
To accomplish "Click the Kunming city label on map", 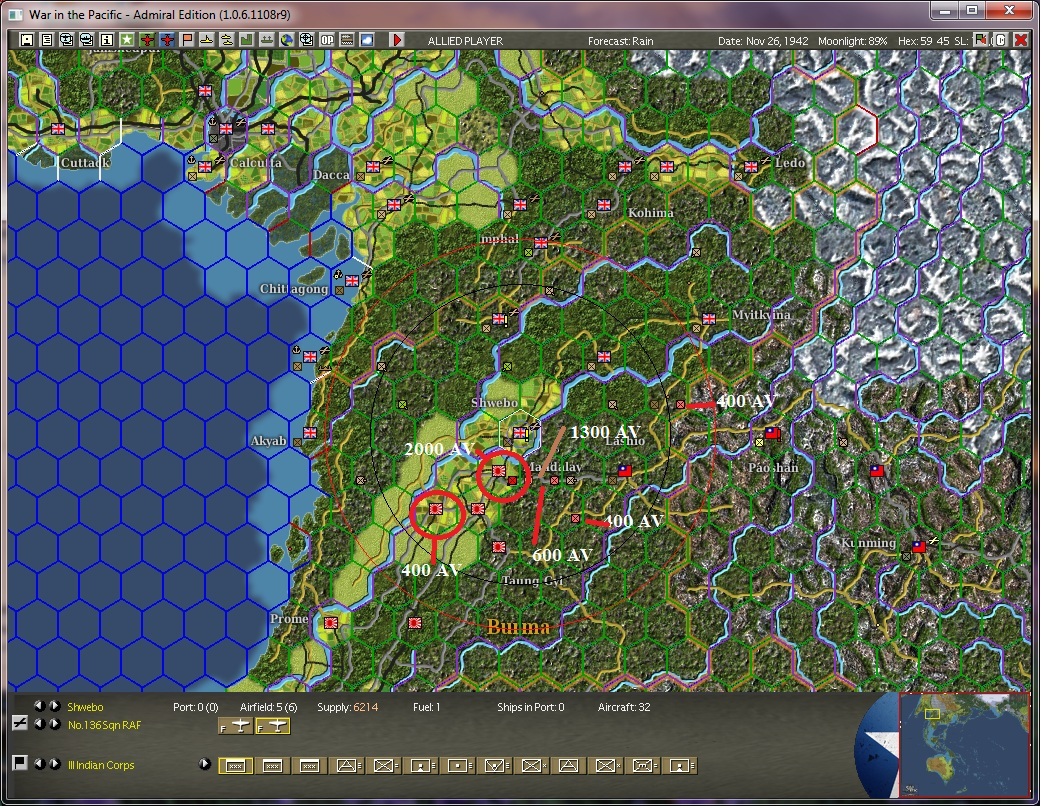I will [868, 543].
